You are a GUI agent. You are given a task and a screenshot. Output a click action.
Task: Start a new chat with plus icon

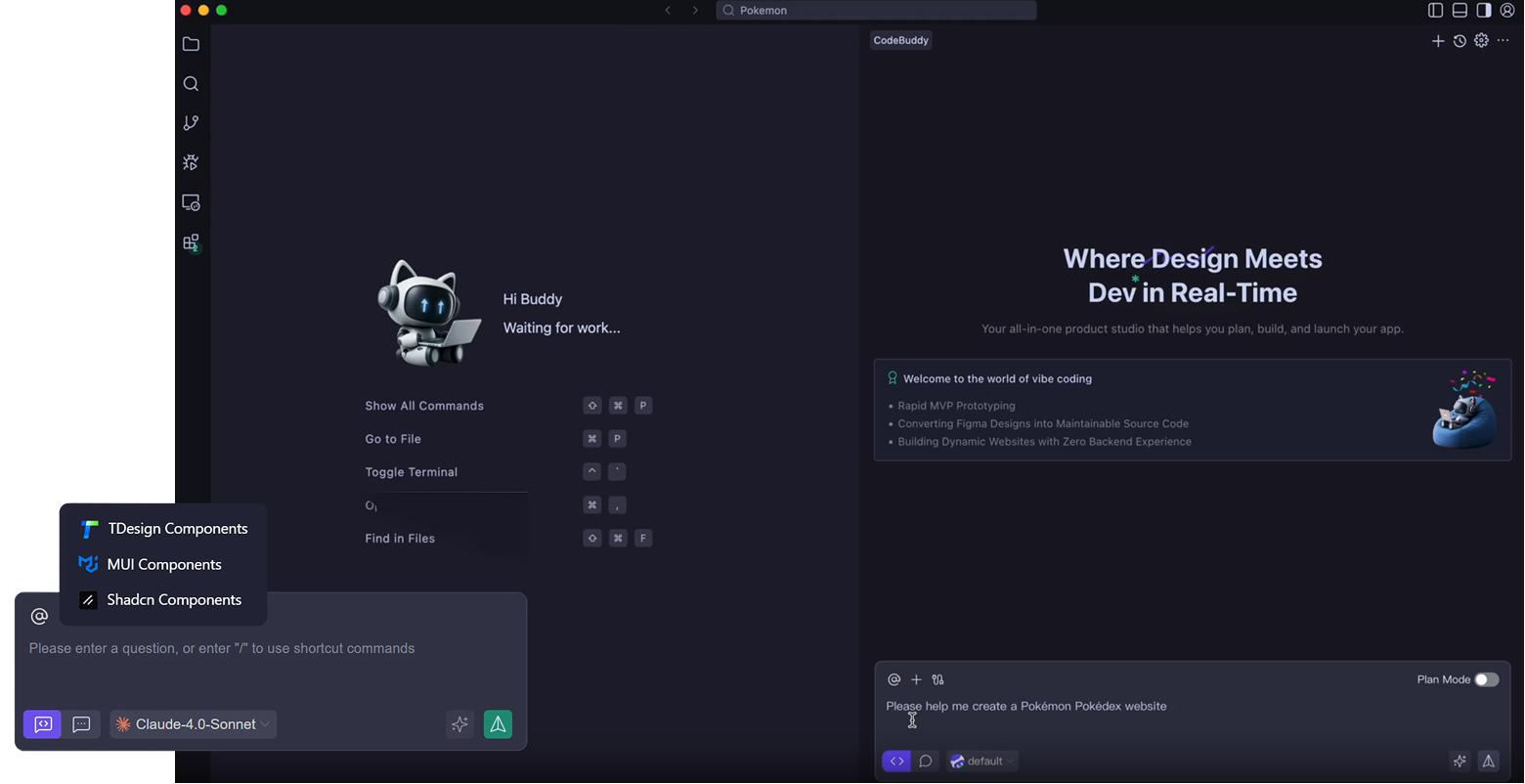click(x=1438, y=41)
